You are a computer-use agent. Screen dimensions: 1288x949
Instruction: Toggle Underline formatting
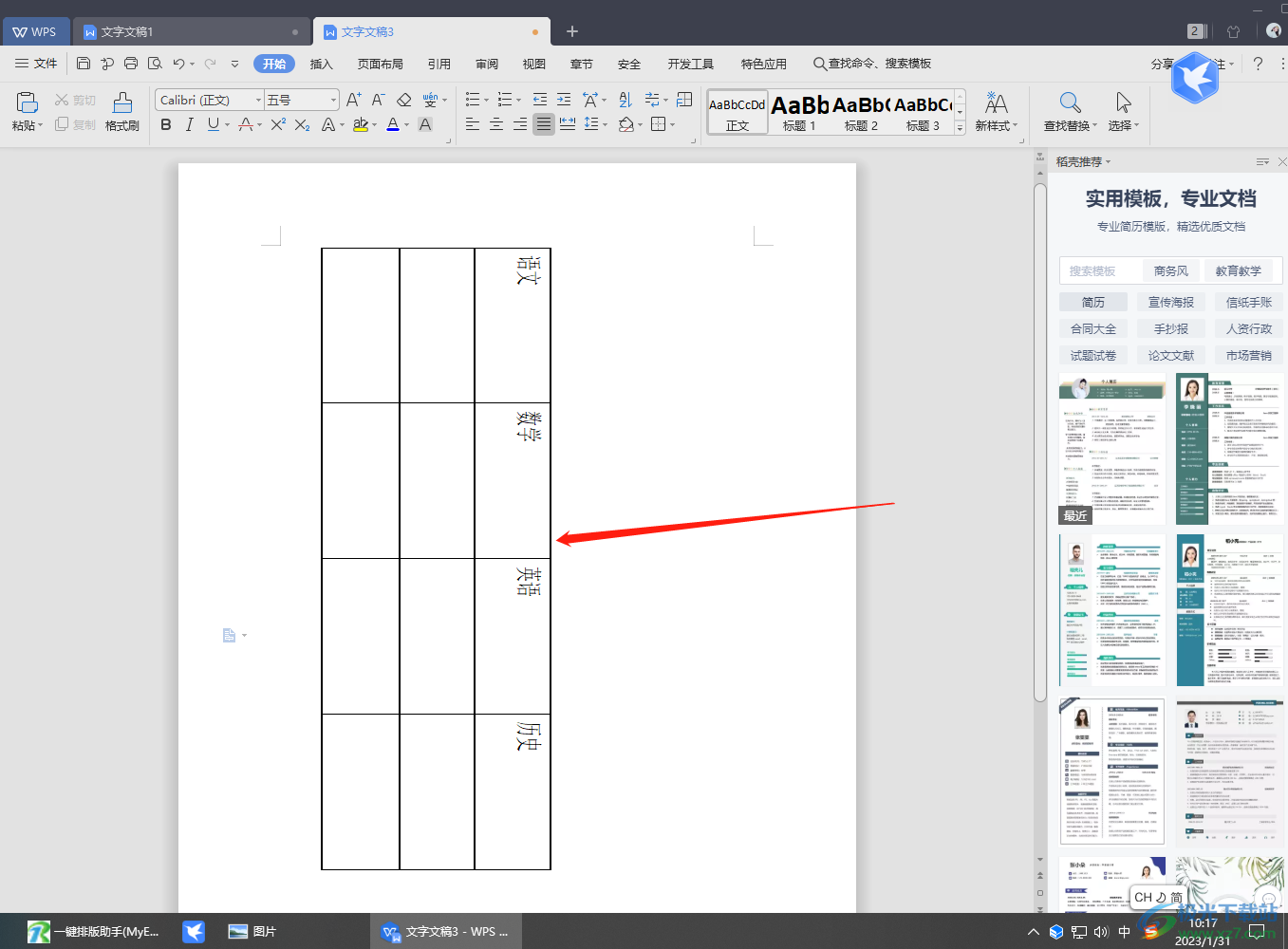[213, 124]
